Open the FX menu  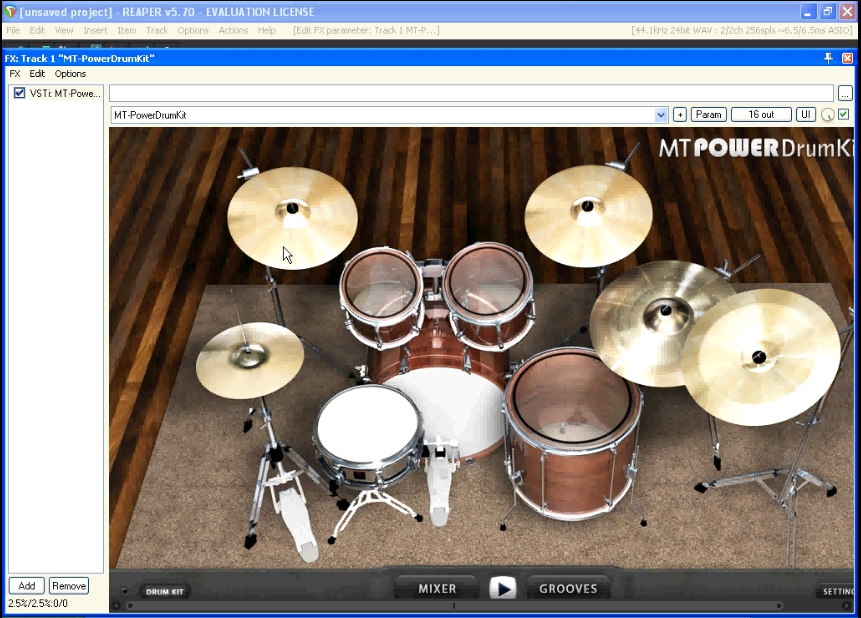pos(15,74)
